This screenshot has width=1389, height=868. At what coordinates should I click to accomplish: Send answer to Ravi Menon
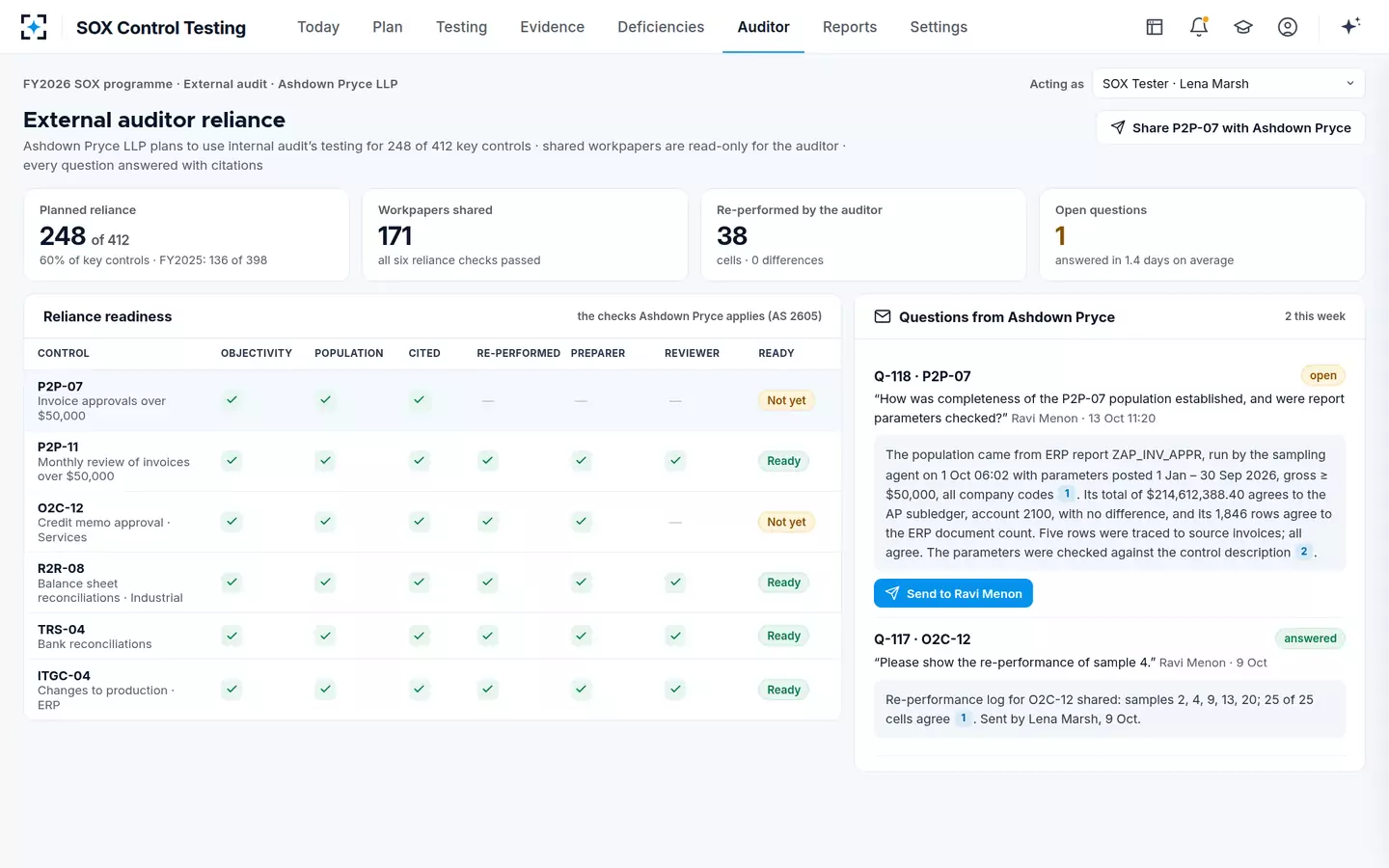(953, 593)
